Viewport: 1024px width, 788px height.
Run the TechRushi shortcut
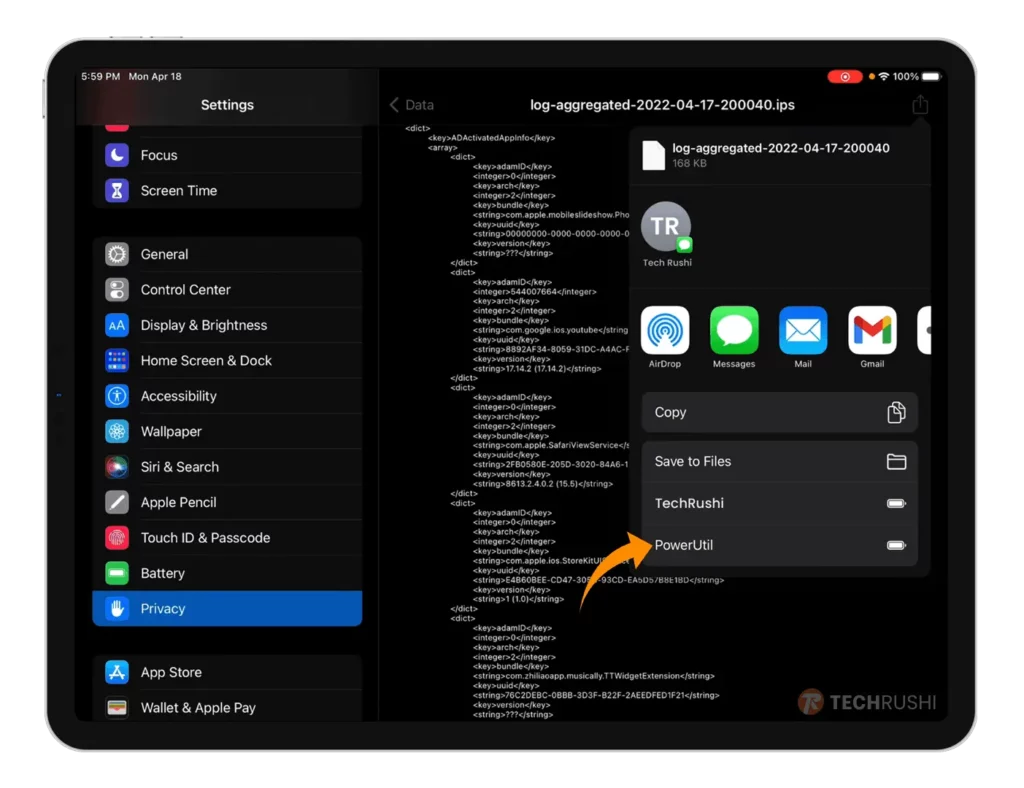pyautogui.click(x=780, y=503)
